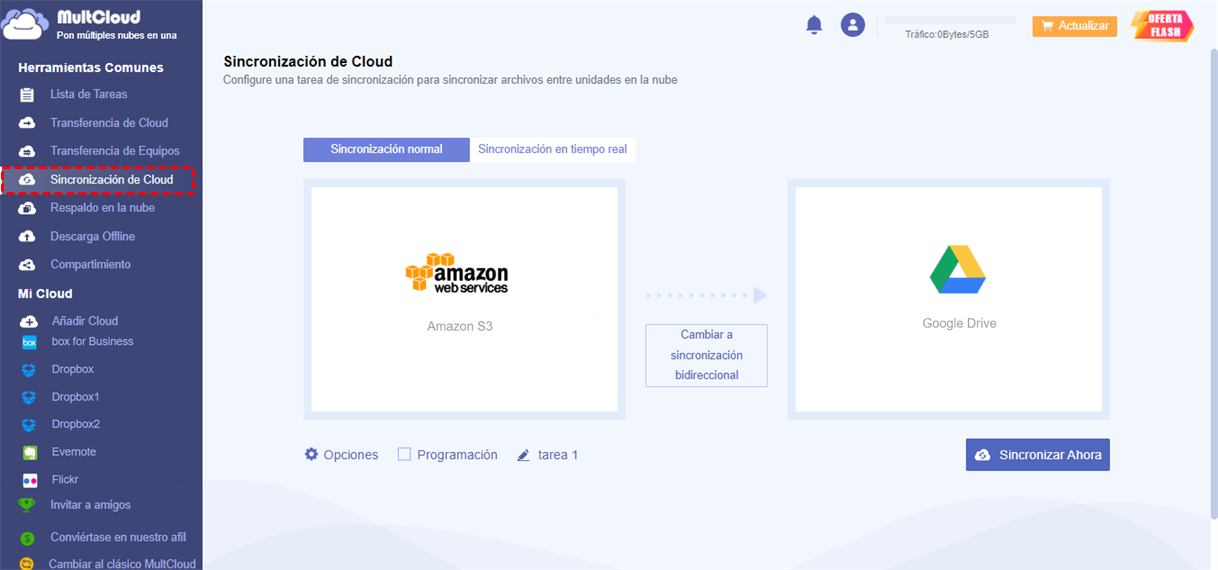
Task: Click the Transferencia de Equipos icon
Action: pos(28,151)
